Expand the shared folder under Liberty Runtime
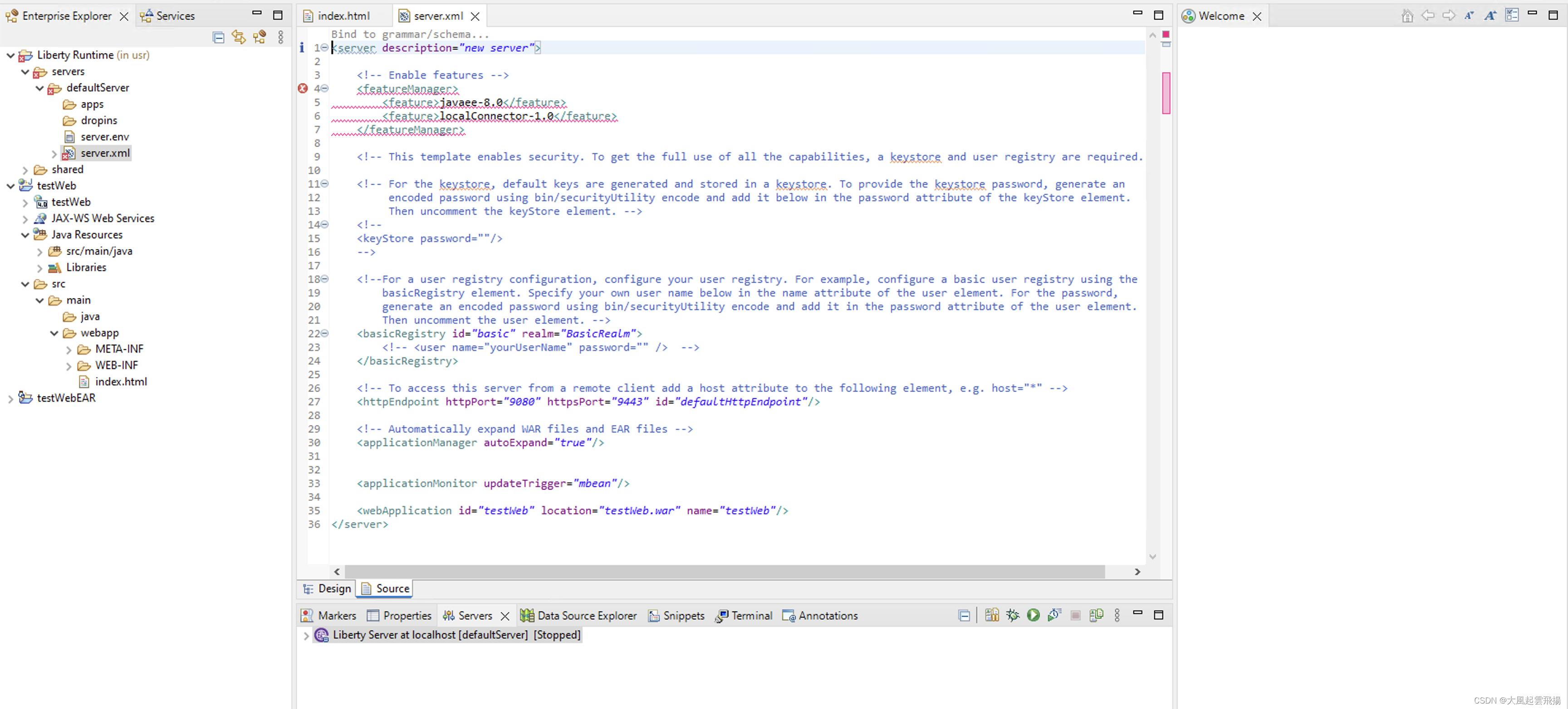 25,169
